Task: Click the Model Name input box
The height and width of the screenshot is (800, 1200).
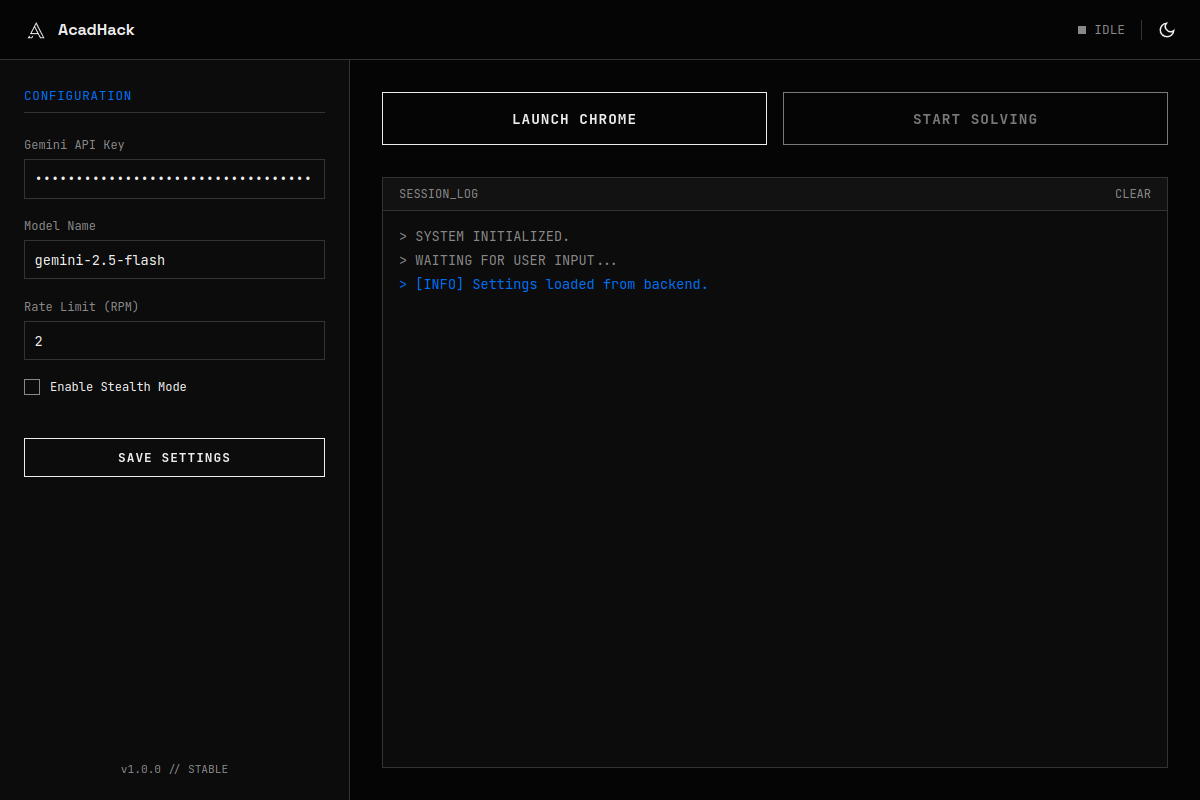Action: click(x=174, y=259)
